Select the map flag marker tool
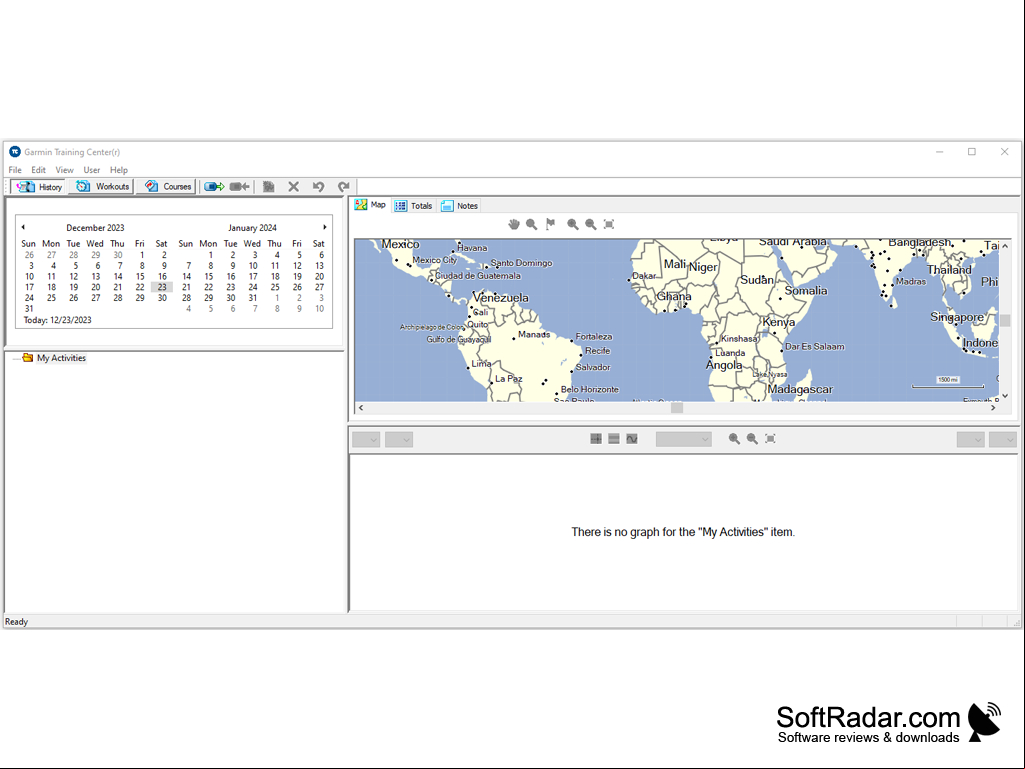This screenshot has height=769, width=1025. pyautogui.click(x=550, y=224)
